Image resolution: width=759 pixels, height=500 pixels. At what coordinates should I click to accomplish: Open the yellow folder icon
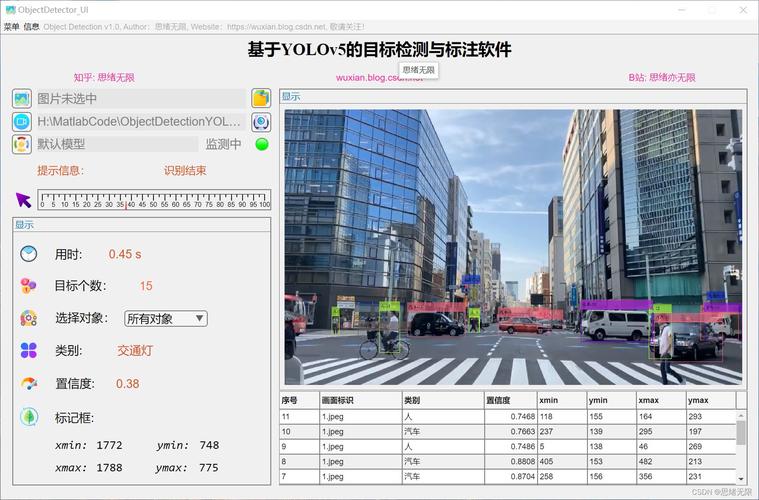(x=261, y=98)
